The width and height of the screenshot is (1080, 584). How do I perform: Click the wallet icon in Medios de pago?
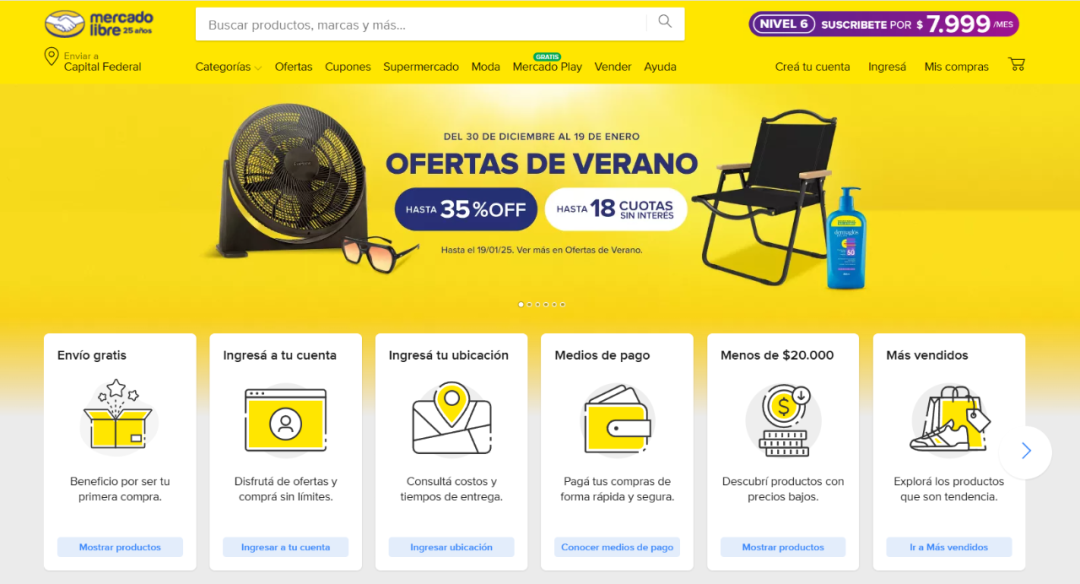617,419
